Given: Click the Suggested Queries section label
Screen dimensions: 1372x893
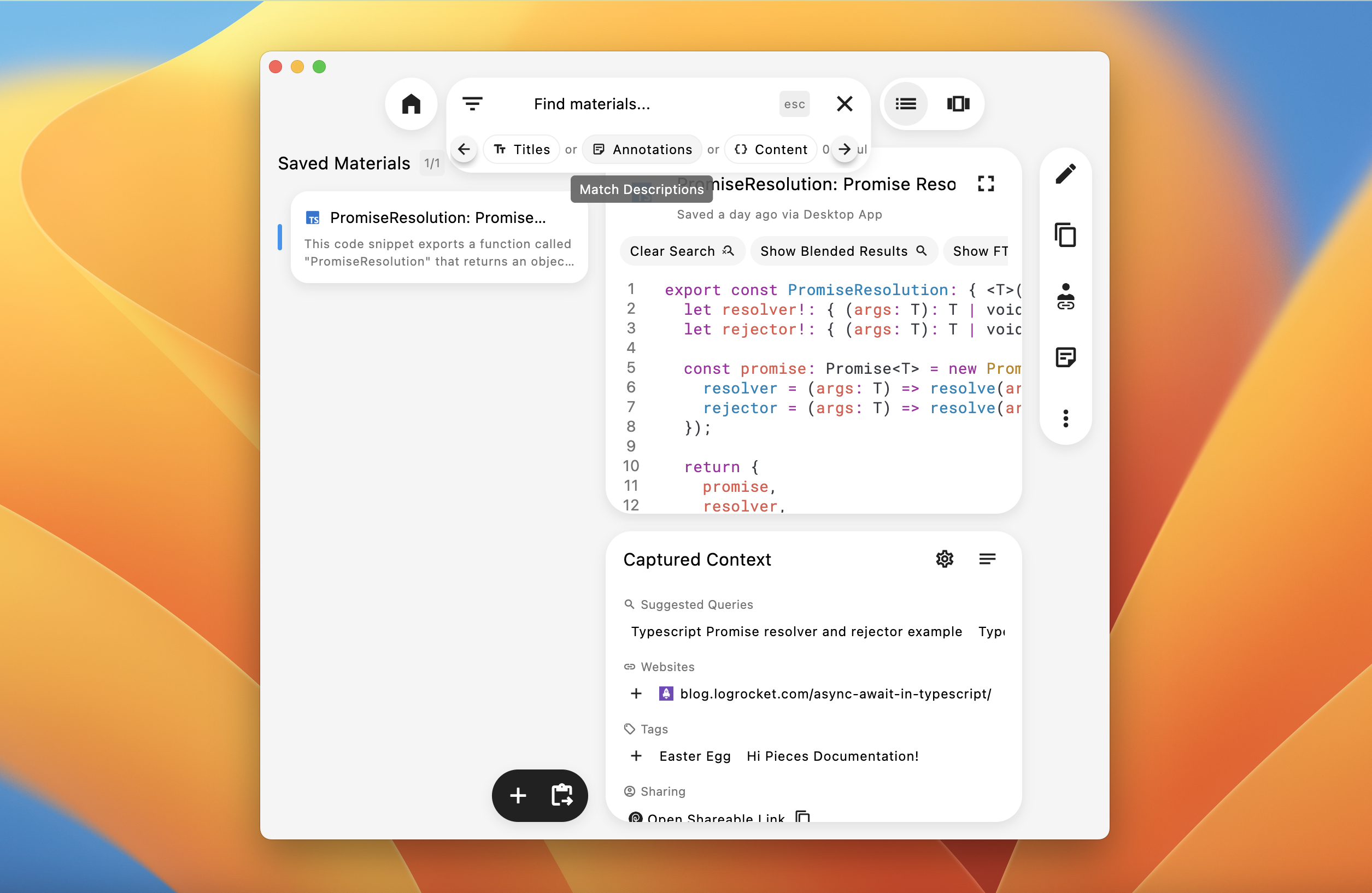Looking at the screenshot, I should (696, 605).
